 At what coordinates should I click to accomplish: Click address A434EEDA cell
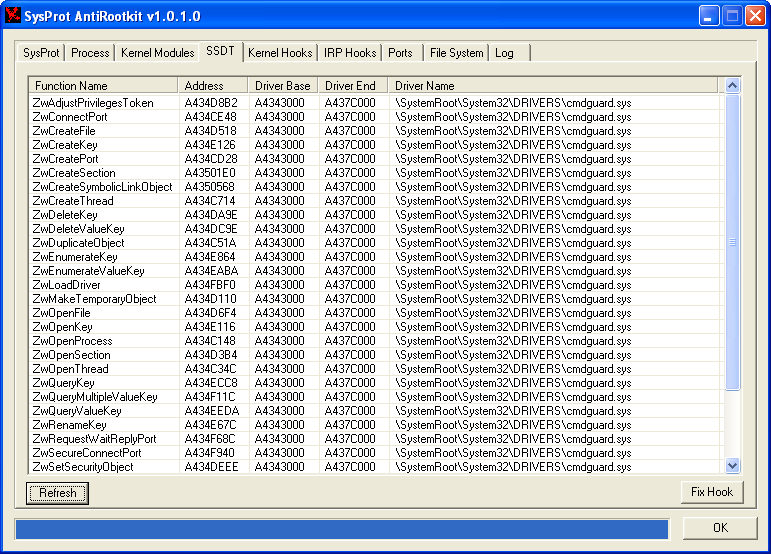[x=212, y=411]
